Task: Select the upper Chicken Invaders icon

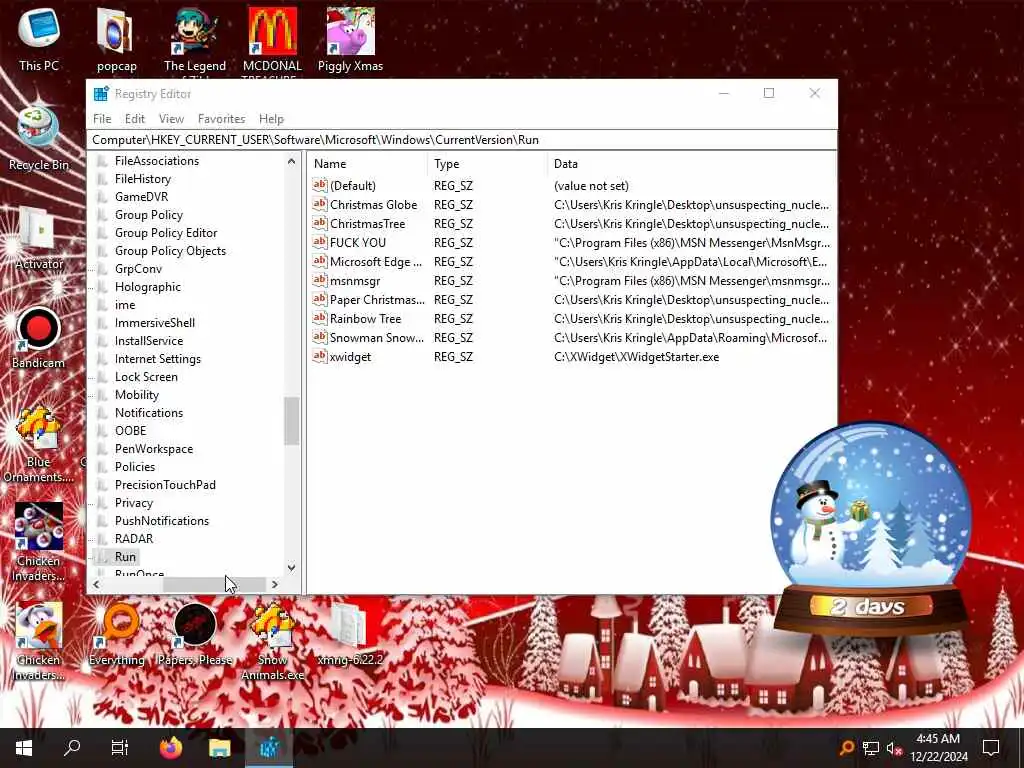Action: point(39,542)
